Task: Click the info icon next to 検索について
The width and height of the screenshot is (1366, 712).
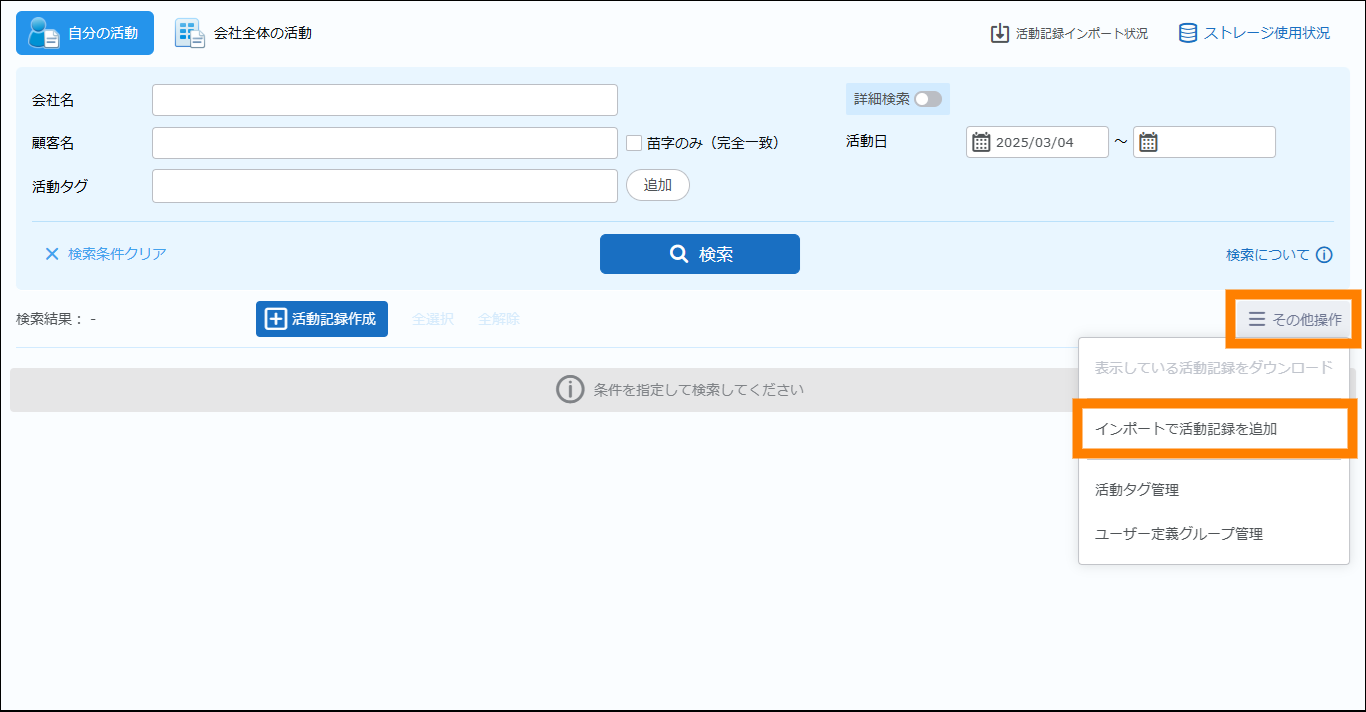Action: [x=1324, y=255]
